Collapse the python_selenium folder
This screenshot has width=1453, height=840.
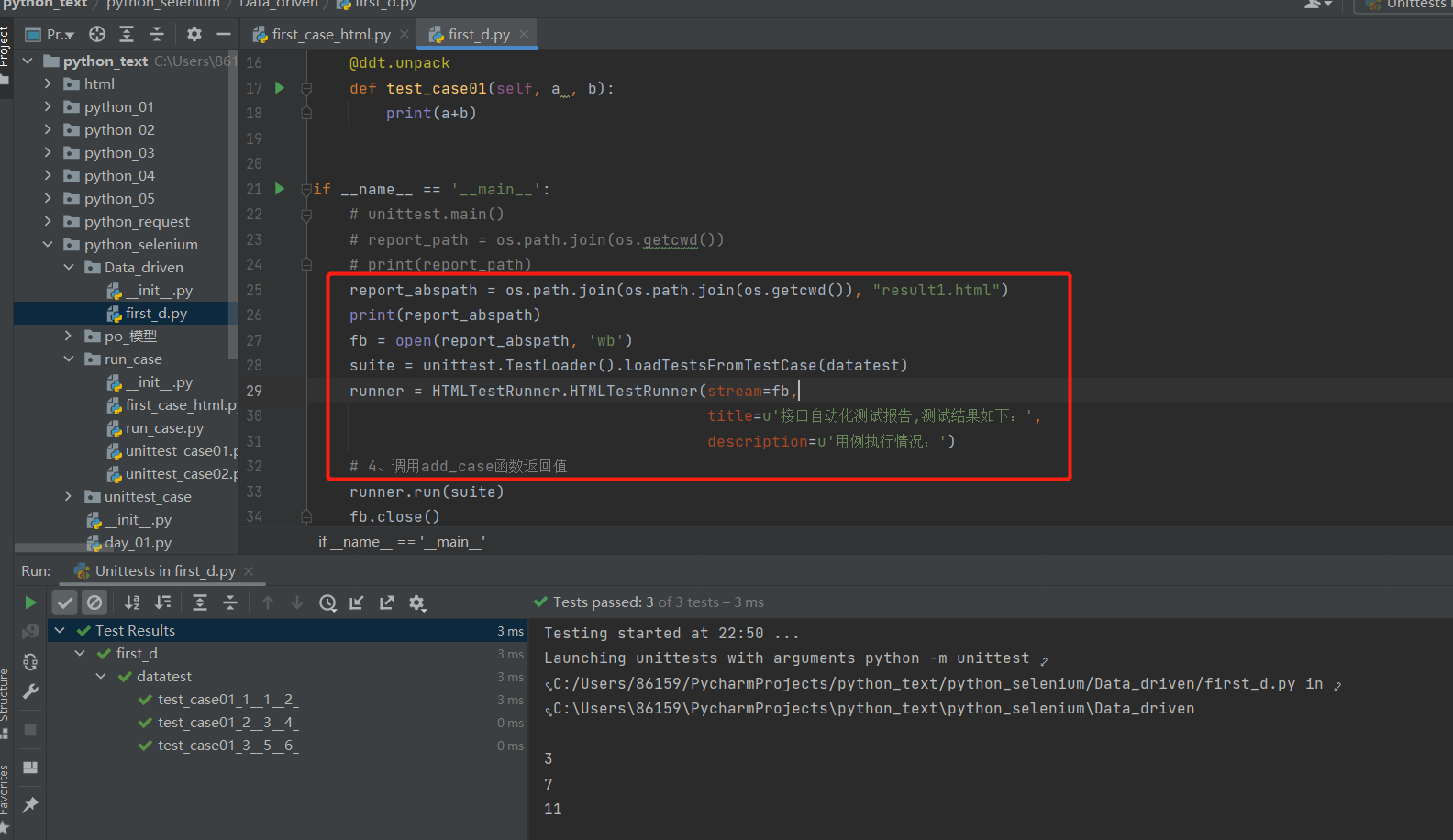tap(48, 244)
